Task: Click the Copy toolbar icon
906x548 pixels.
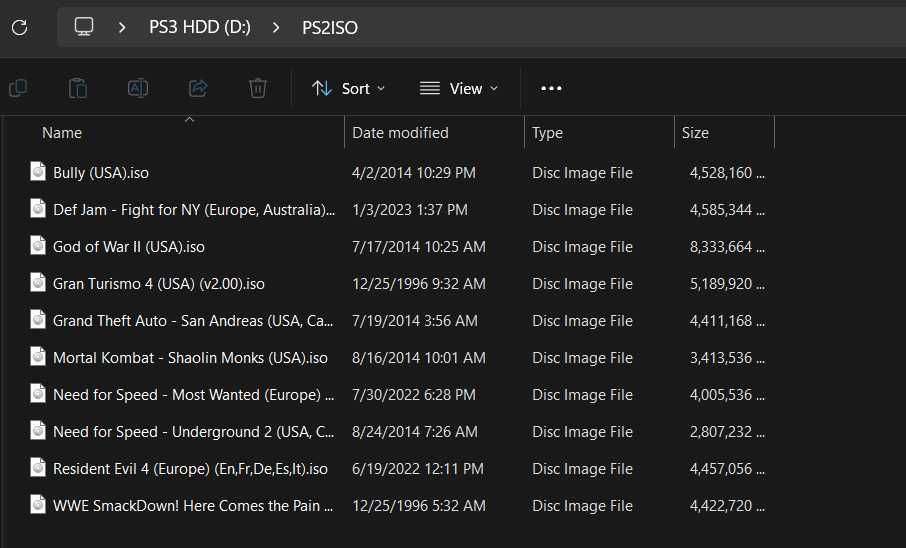Action: coord(18,88)
